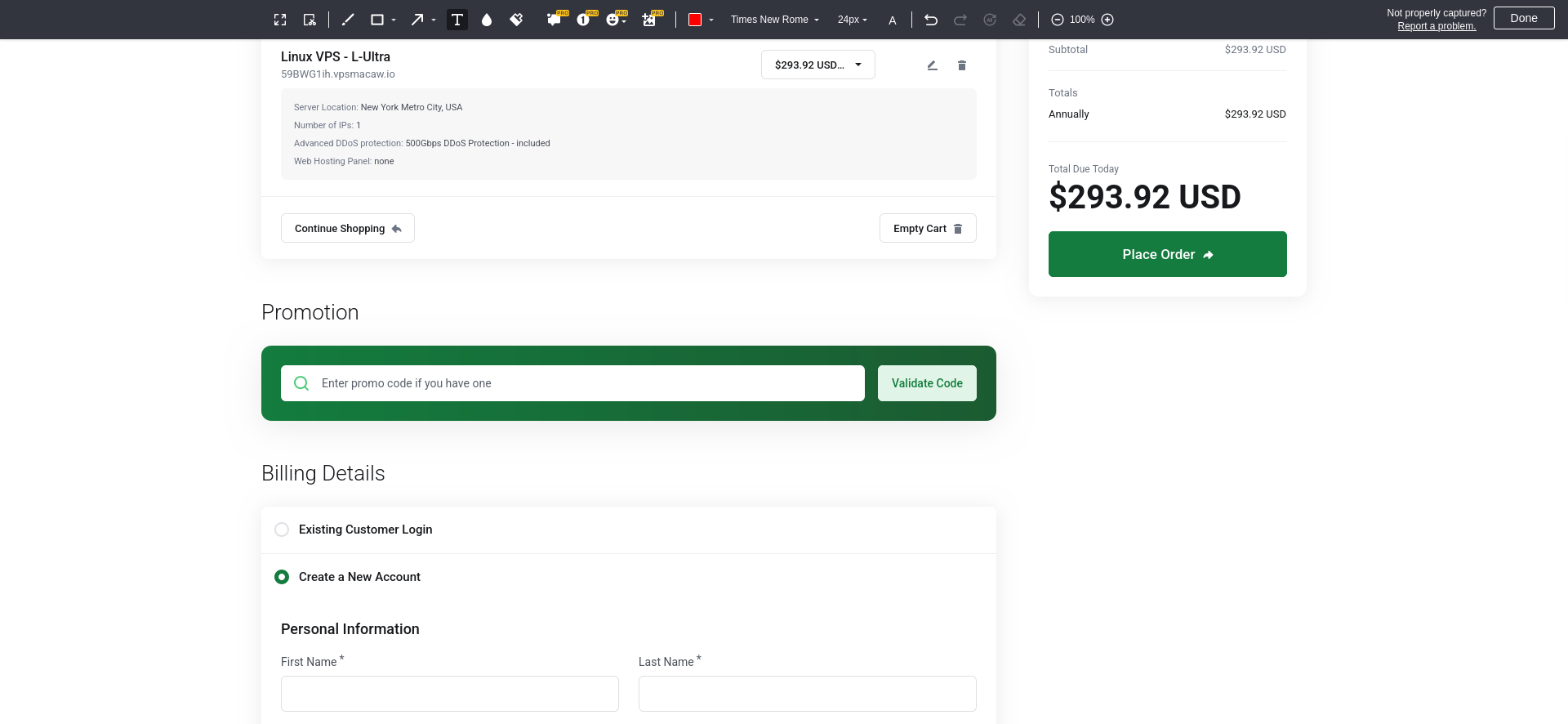Click the hostname 59BWG1ih.vpsmacaw.io

(338, 74)
